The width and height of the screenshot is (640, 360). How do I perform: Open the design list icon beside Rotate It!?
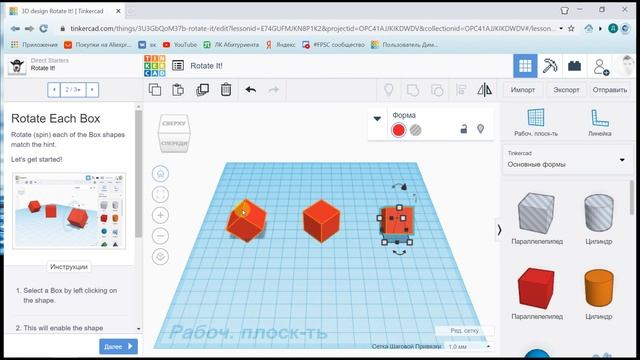(178, 65)
